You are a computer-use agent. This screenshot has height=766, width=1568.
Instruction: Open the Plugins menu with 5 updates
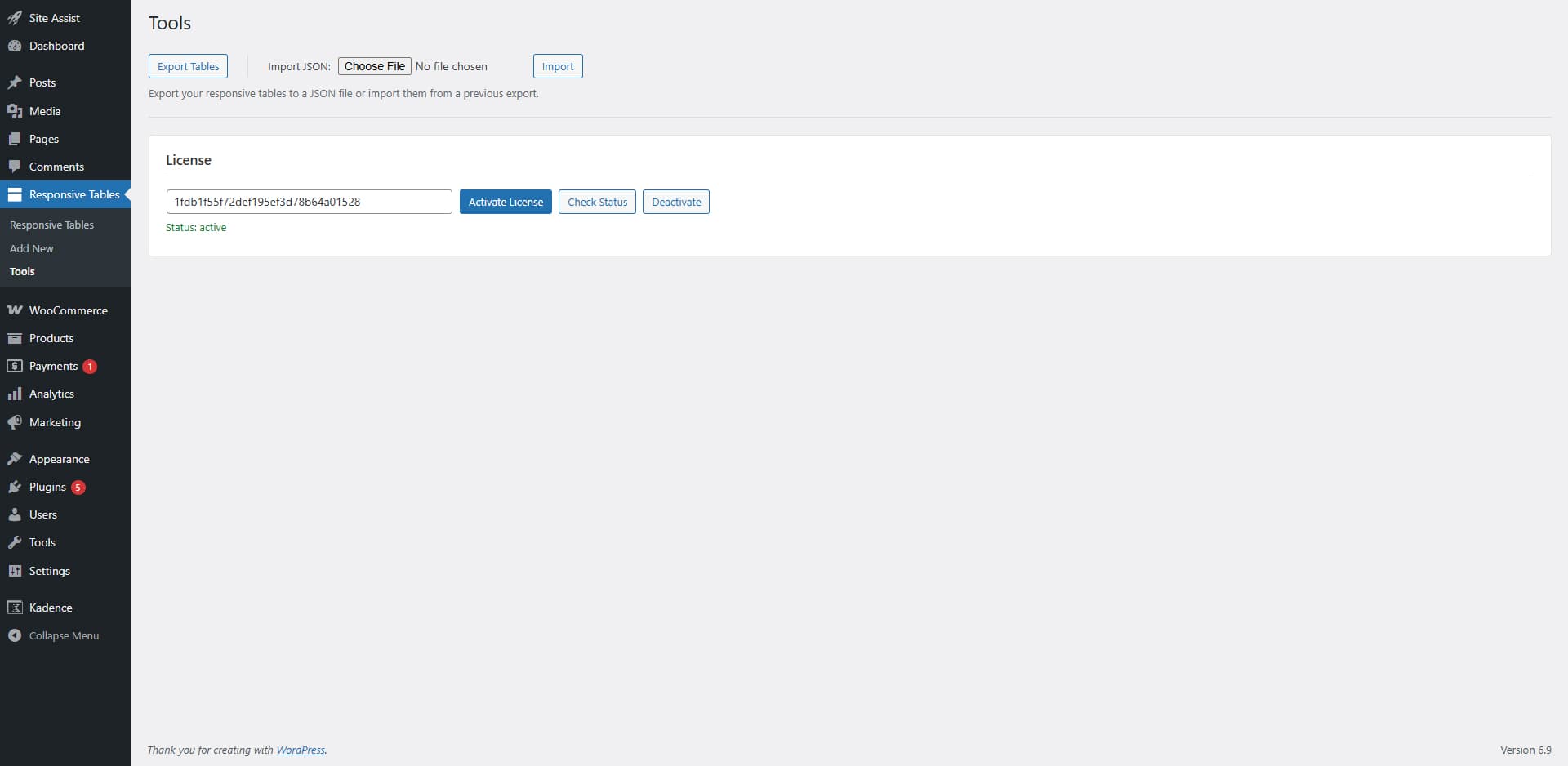(47, 487)
